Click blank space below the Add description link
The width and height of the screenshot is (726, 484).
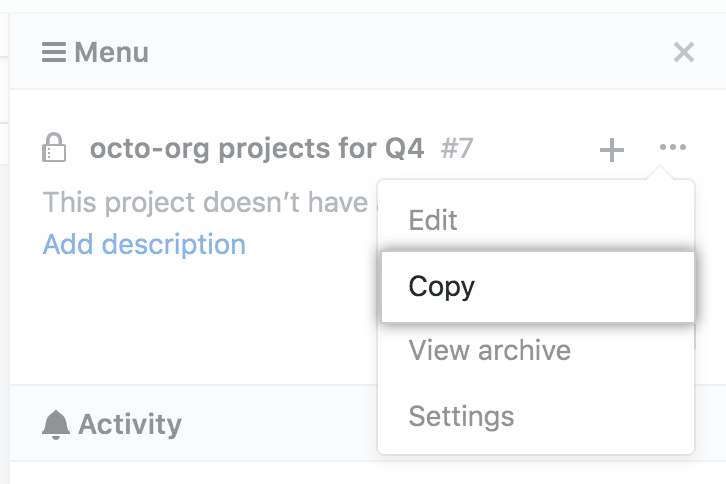190,320
